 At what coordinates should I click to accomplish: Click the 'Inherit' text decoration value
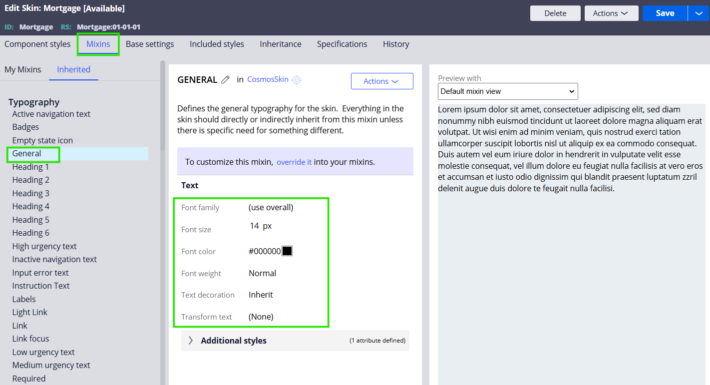click(260, 295)
